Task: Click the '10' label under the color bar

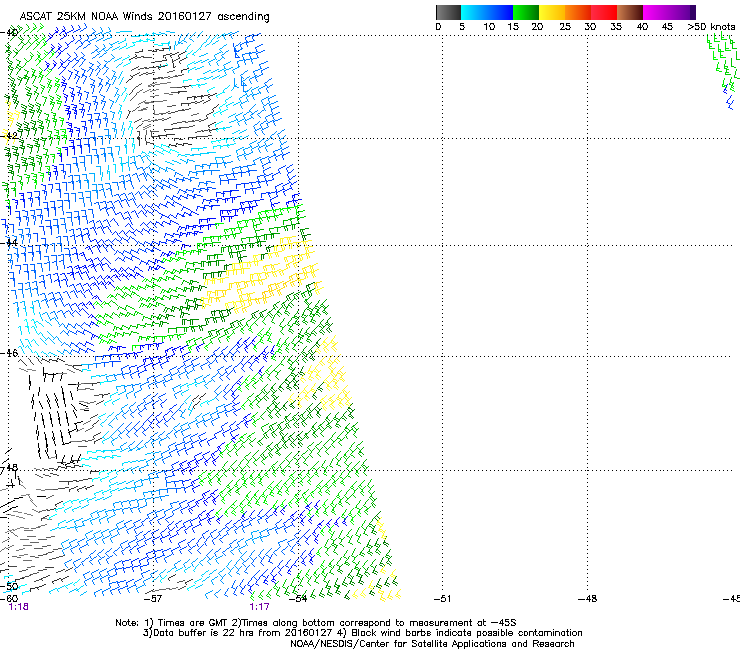Action: 489,27
